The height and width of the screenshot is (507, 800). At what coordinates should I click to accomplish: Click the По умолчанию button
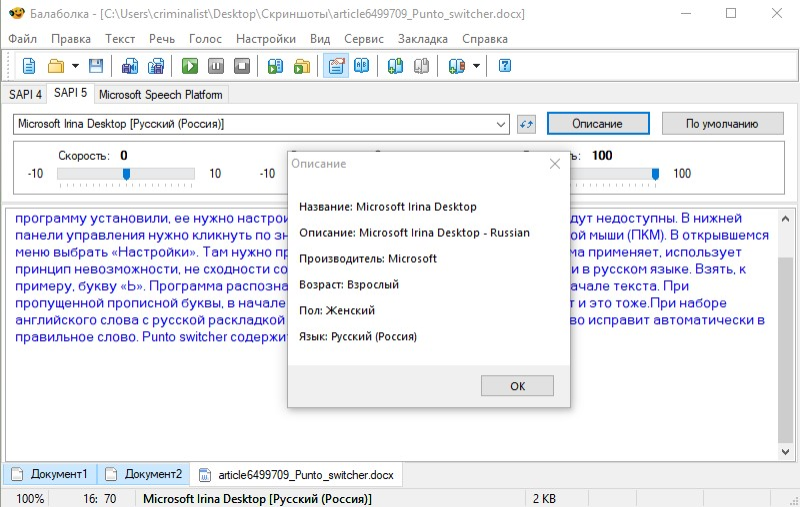[x=722, y=123]
